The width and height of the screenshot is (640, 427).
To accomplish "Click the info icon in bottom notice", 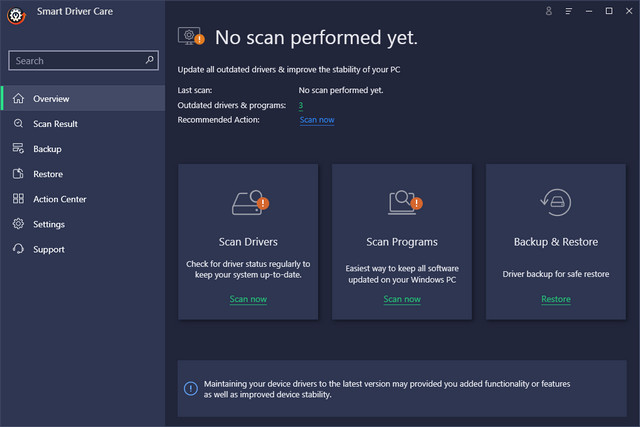I will (191, 388).
